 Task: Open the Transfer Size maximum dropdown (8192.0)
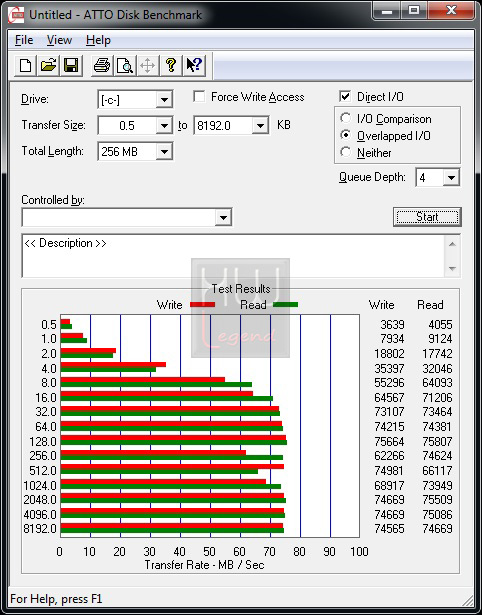pyautogui.click(x=260, y=126)
